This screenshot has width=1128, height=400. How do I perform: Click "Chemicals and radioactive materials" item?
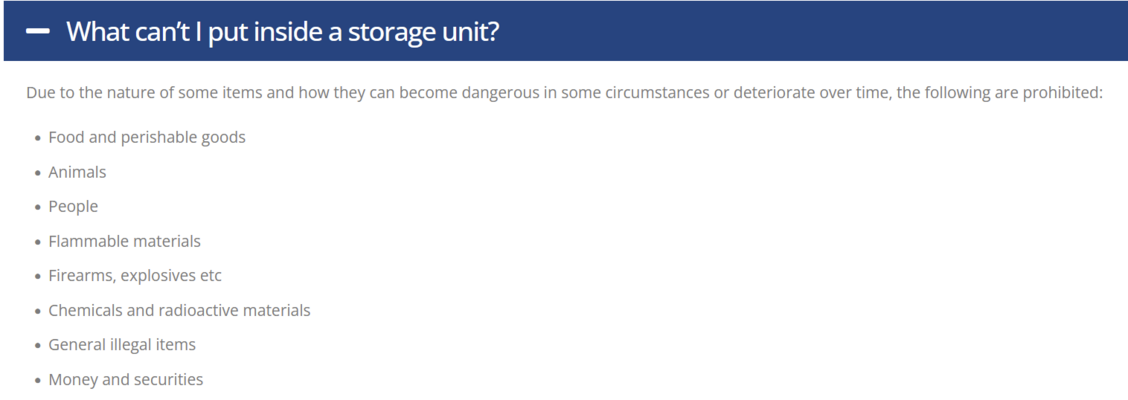click(x=179, y=310)
